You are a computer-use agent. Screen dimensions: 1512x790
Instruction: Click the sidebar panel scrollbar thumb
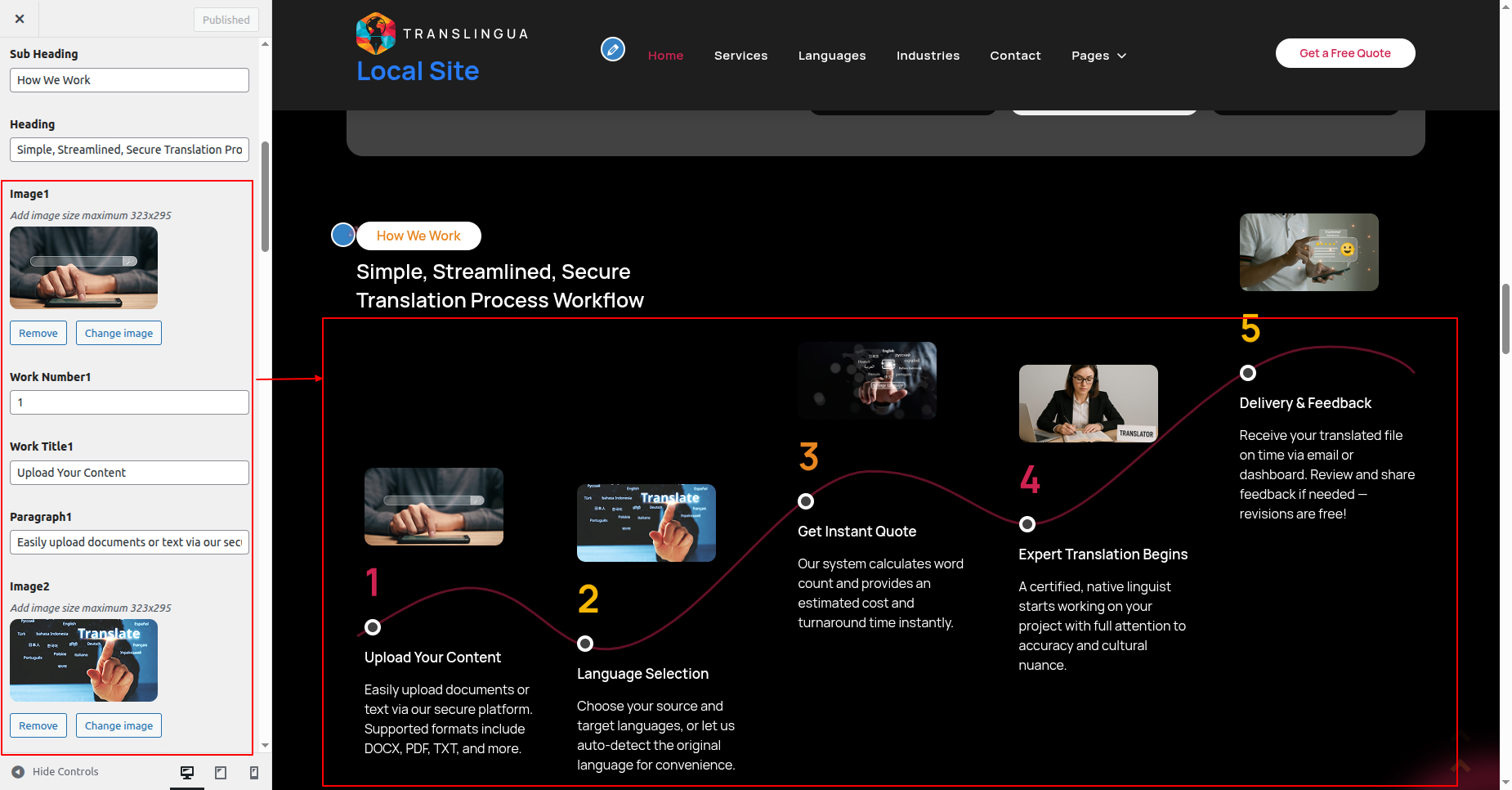coord(265,196)
